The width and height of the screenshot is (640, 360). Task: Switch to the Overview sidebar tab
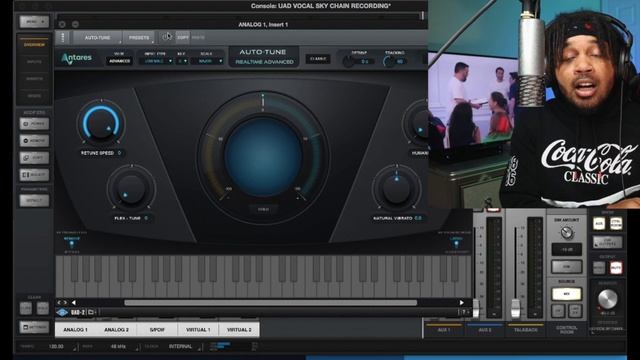(x=34, y=45)
